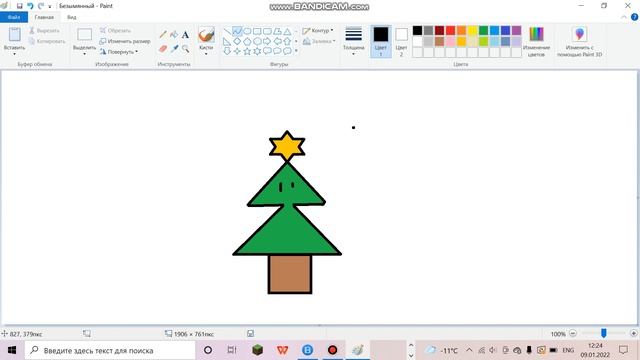Choose the Right arrow shape
This screenshot has width=640, height=360.
coord(267,41)
